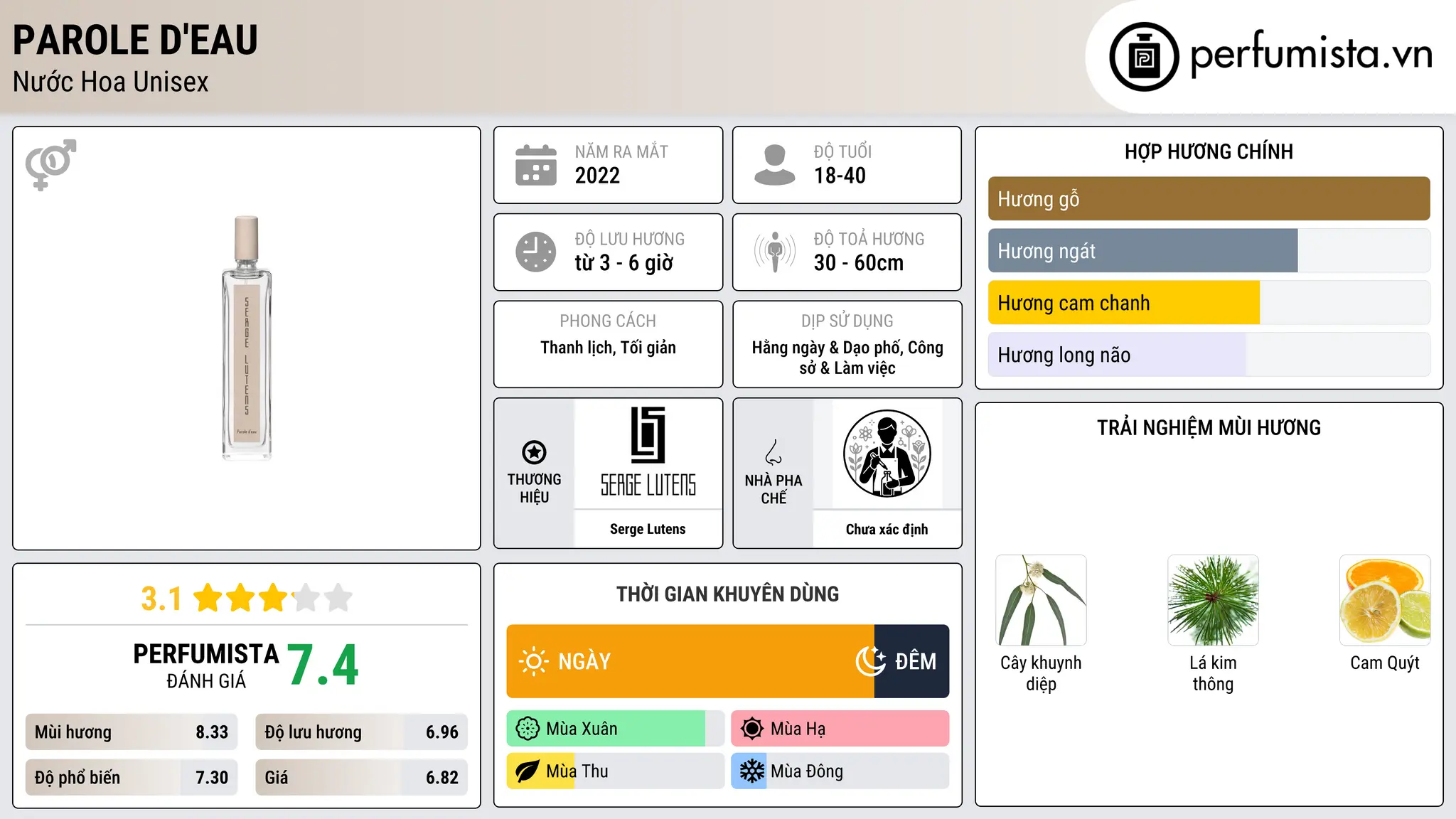Click the Độ phổ biến score row 7.30
The width and height of the screenshot is (1456, 819).
(132, 778)
